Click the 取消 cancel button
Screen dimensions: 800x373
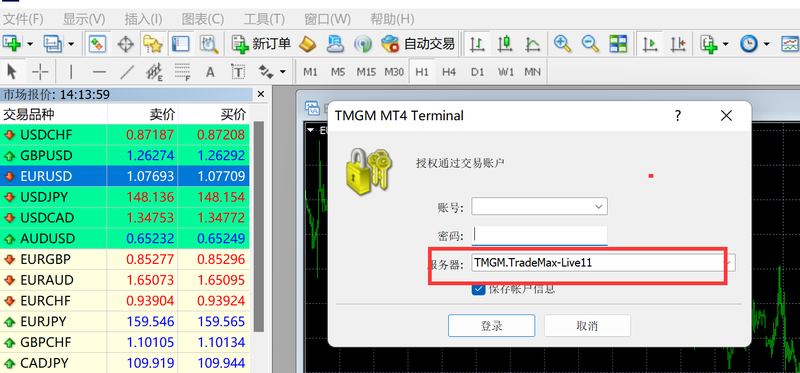click(x=587, y=326)
